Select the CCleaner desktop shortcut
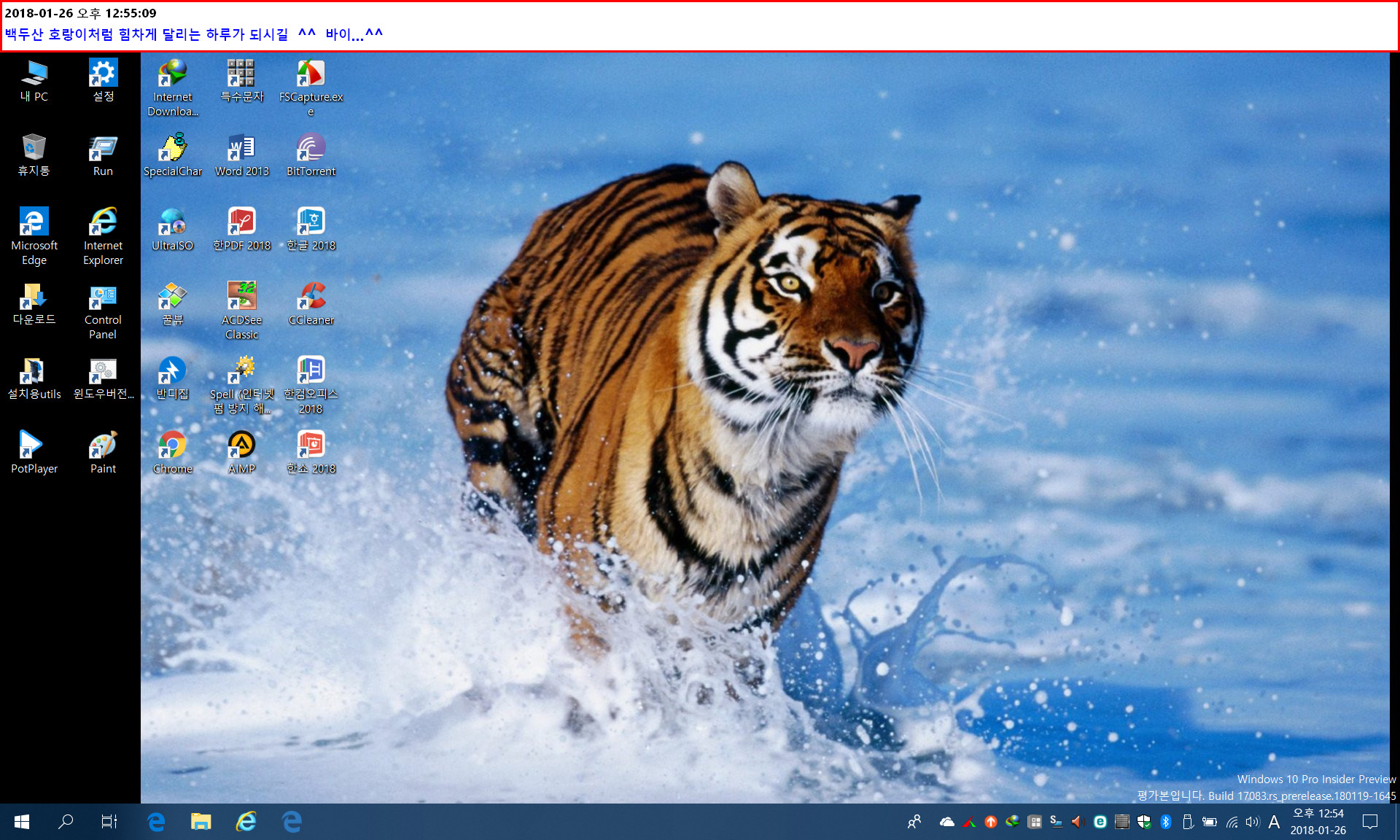The width and height of the screenshot is (1400, 840). tap(311, 304)
